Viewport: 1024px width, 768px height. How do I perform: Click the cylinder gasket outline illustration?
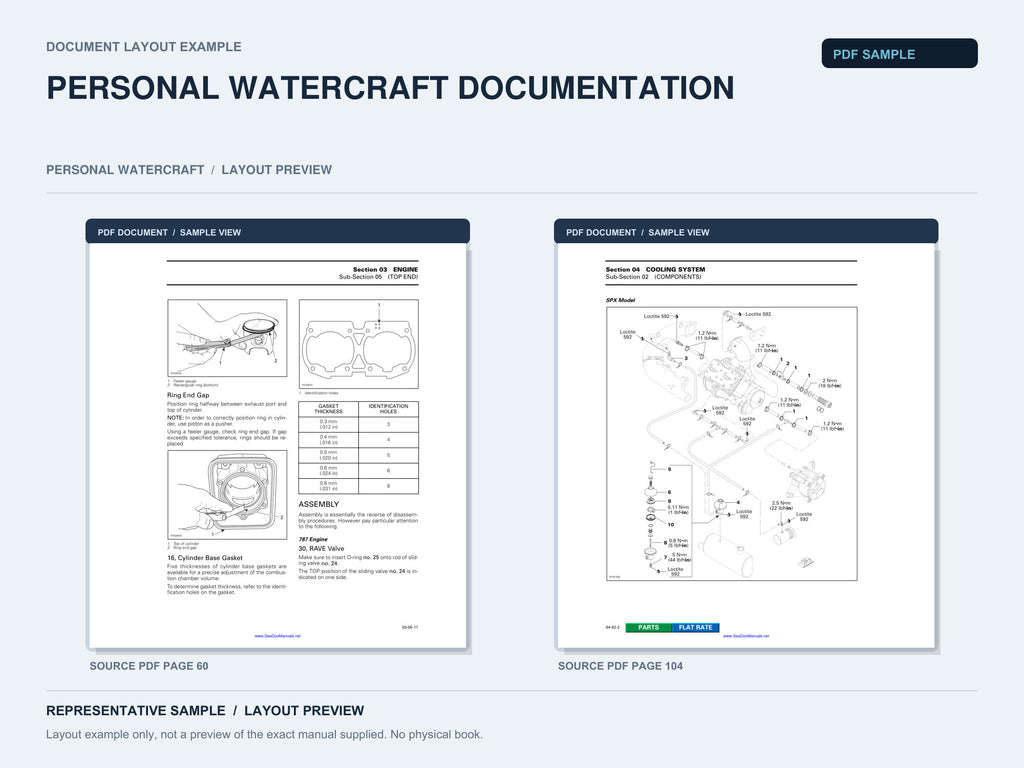359,344
